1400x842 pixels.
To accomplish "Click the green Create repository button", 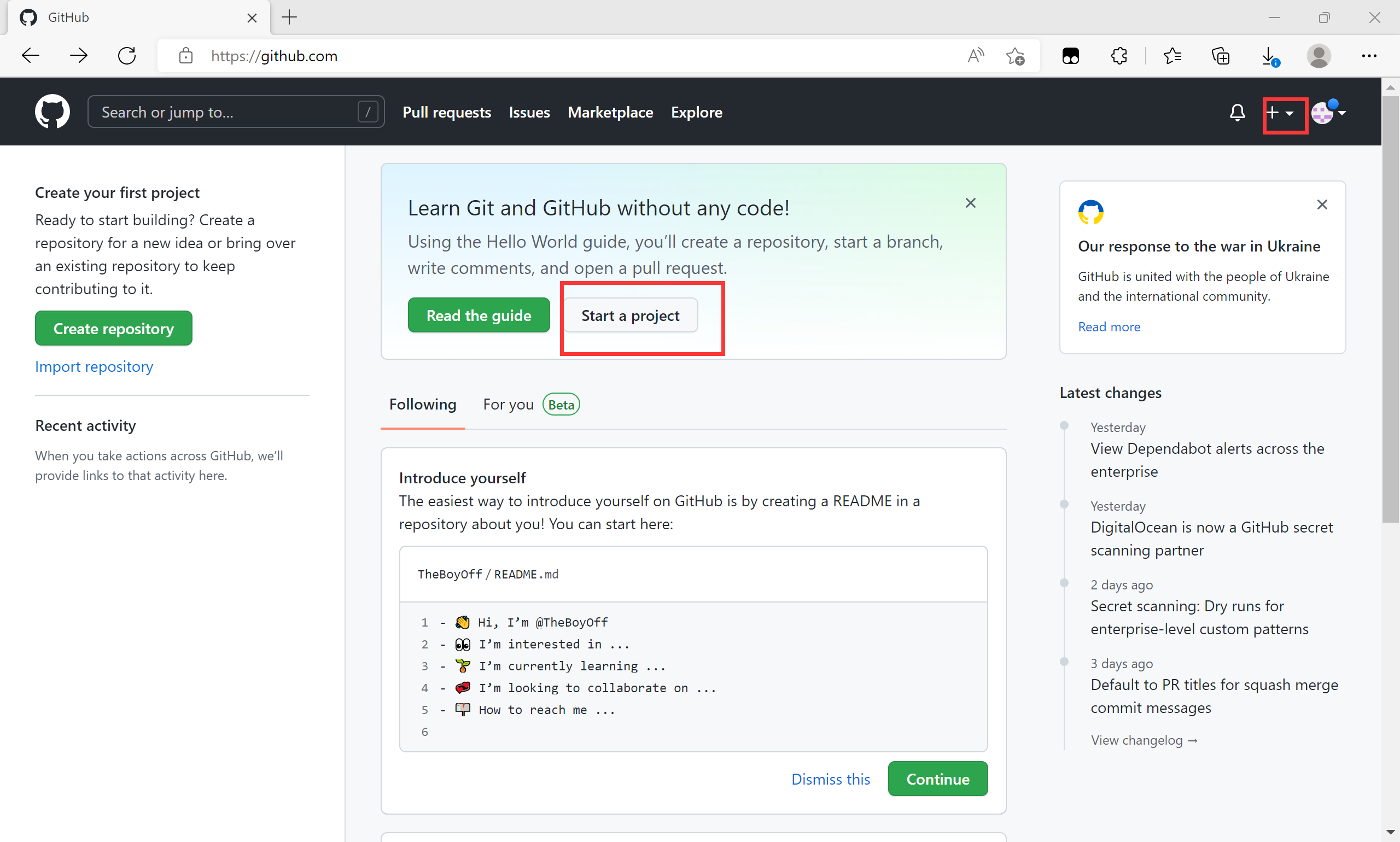I will [x=114, y=328].
